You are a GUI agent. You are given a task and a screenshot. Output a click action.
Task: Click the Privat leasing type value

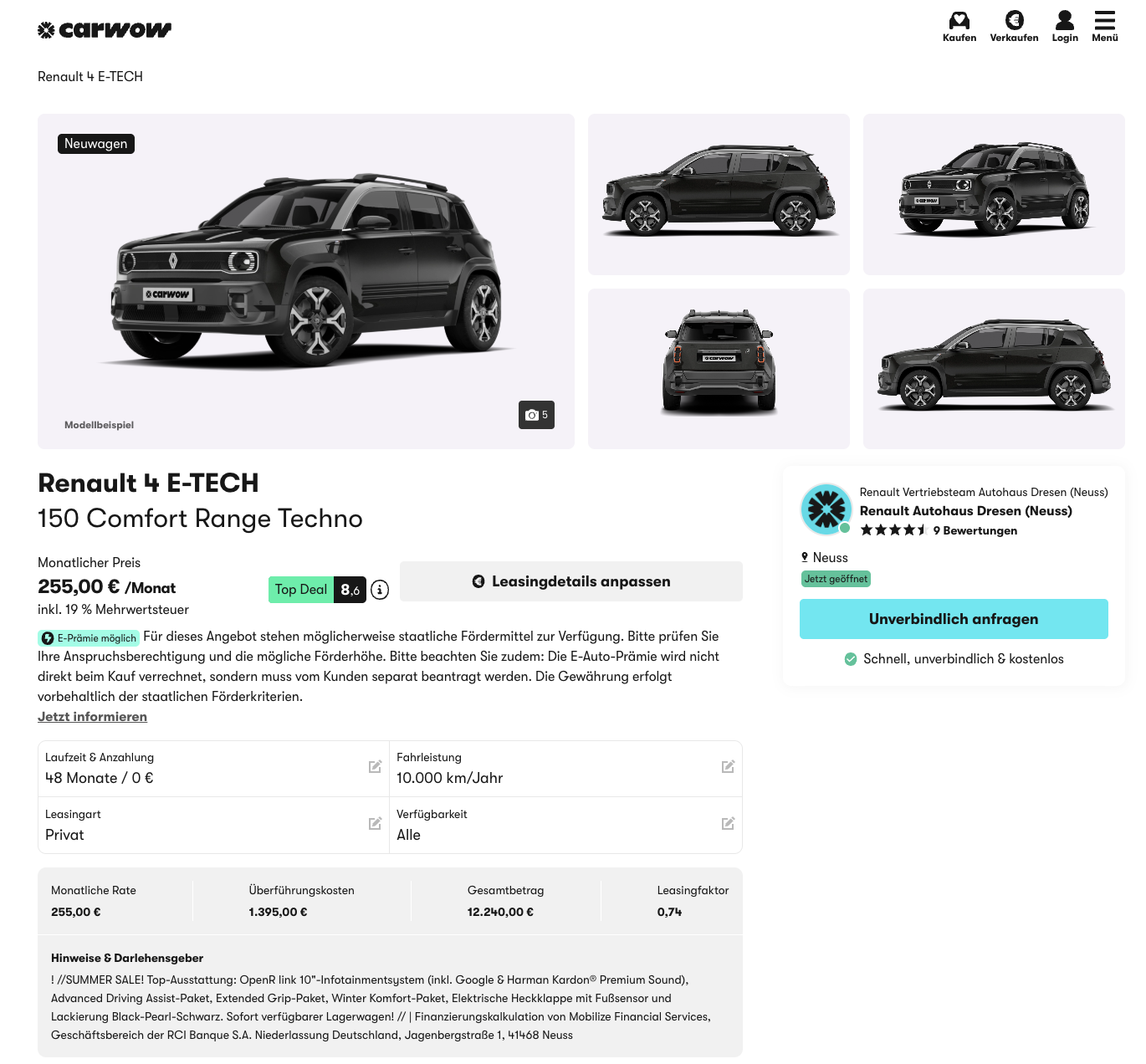coord(64,835)
